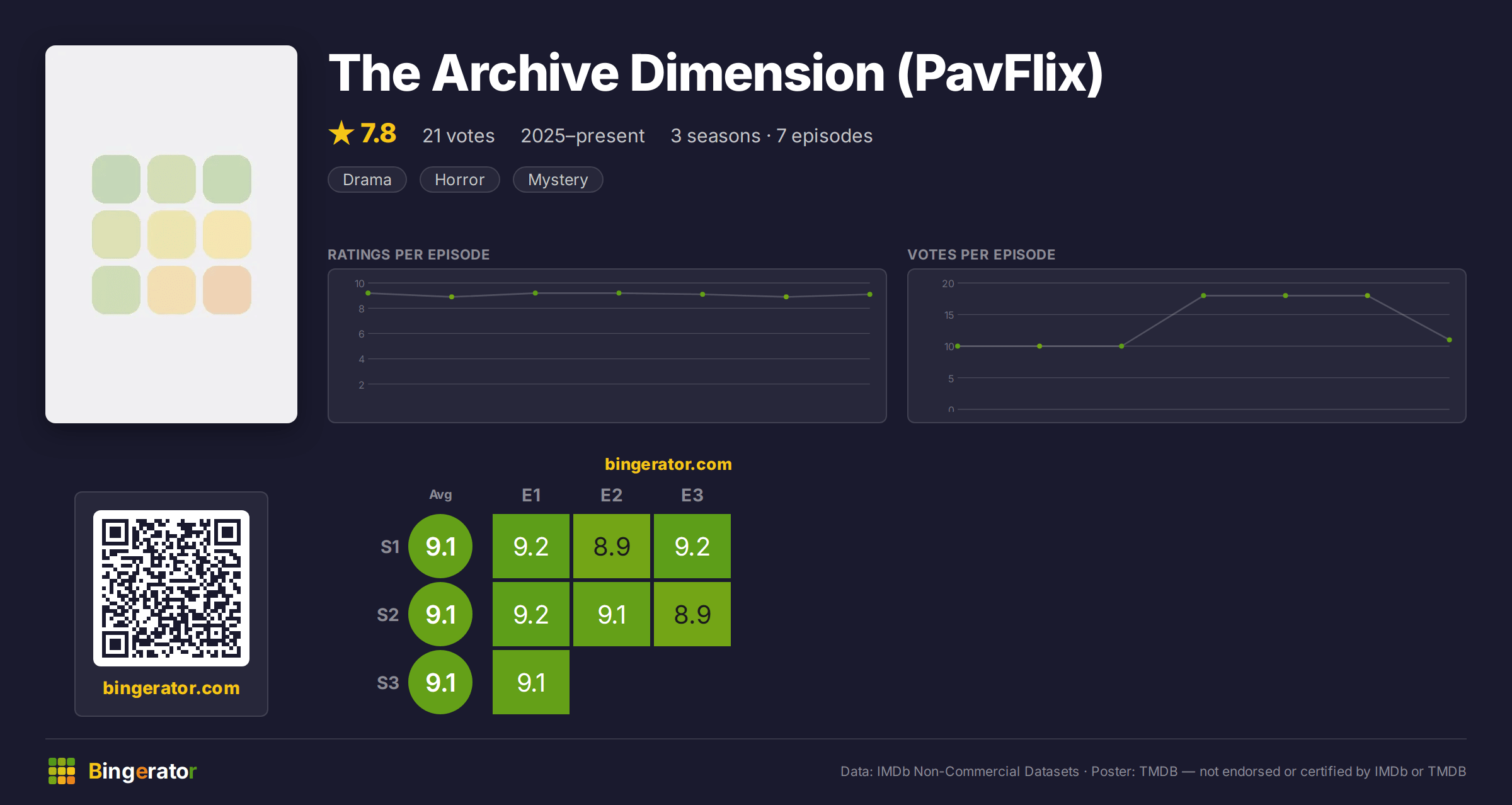Select the Mystery genre tag
Viewport: 1512px width, 805px height.
558,180
